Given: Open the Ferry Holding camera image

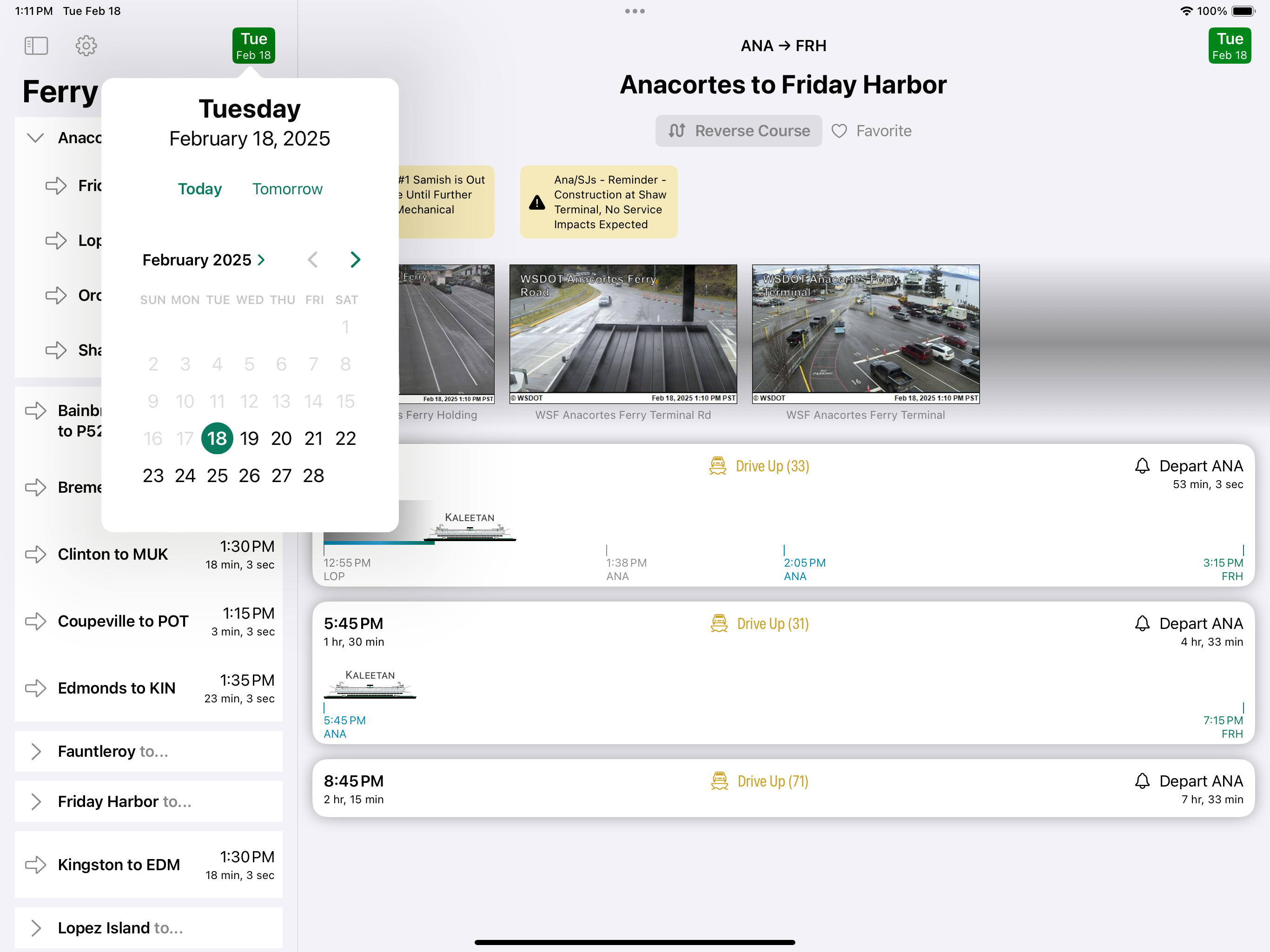Looking at the screenshot, I should tap(447, 334).
